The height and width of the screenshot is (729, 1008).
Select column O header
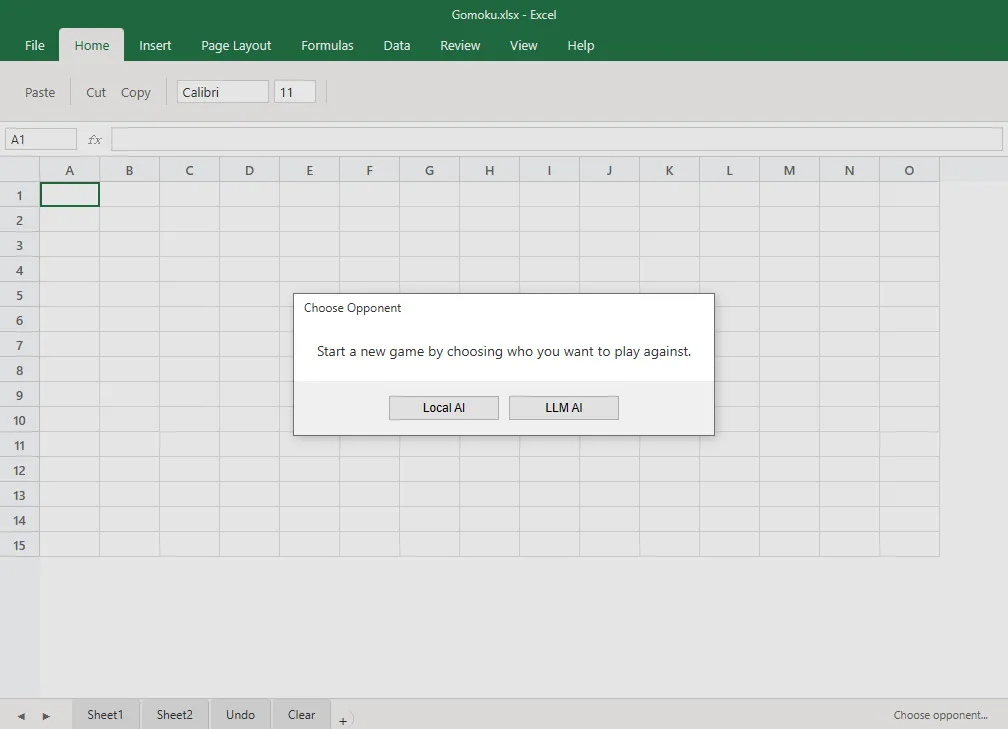pos(909,170)
